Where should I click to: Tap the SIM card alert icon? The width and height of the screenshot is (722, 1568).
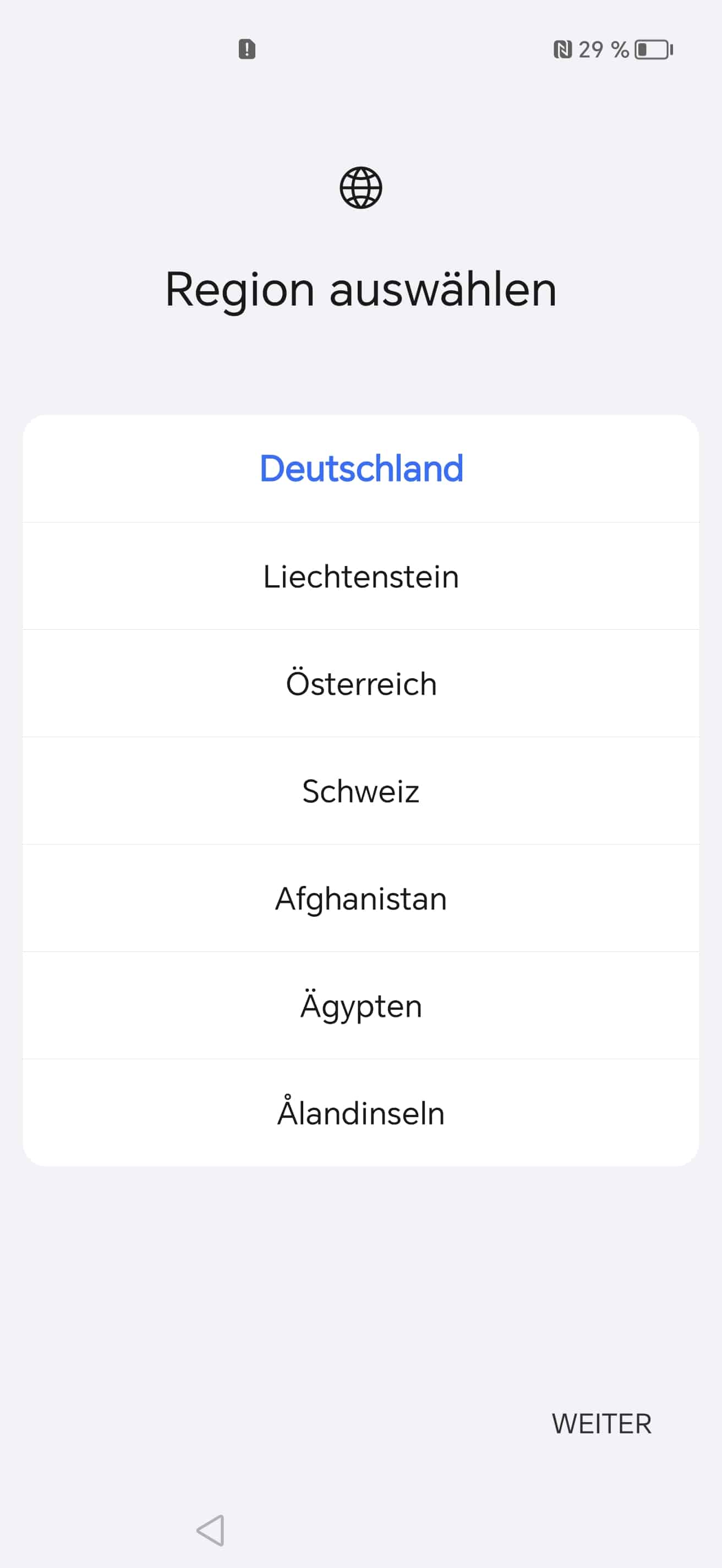(247, 50)
